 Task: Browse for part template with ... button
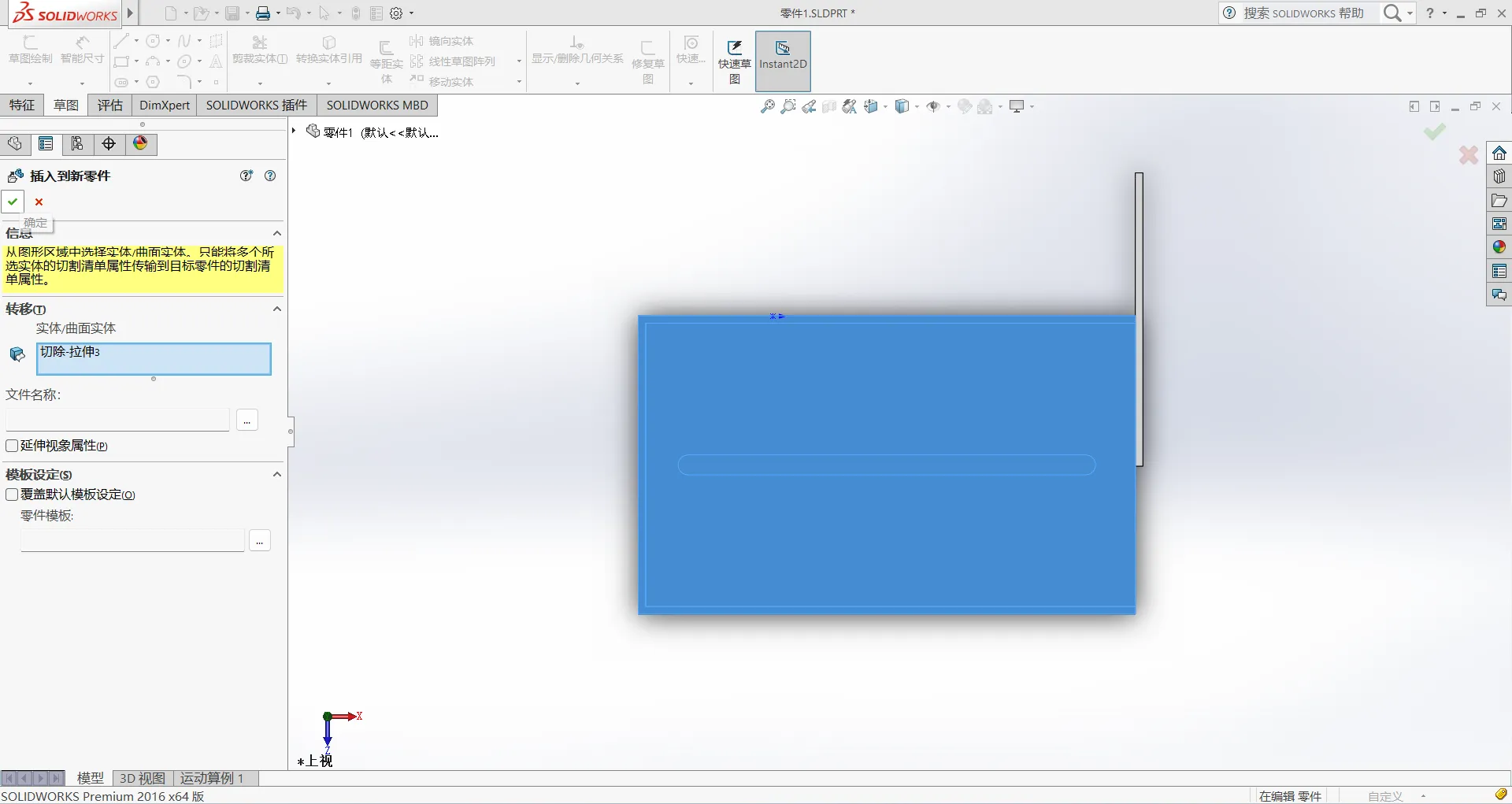coord(260,540)
